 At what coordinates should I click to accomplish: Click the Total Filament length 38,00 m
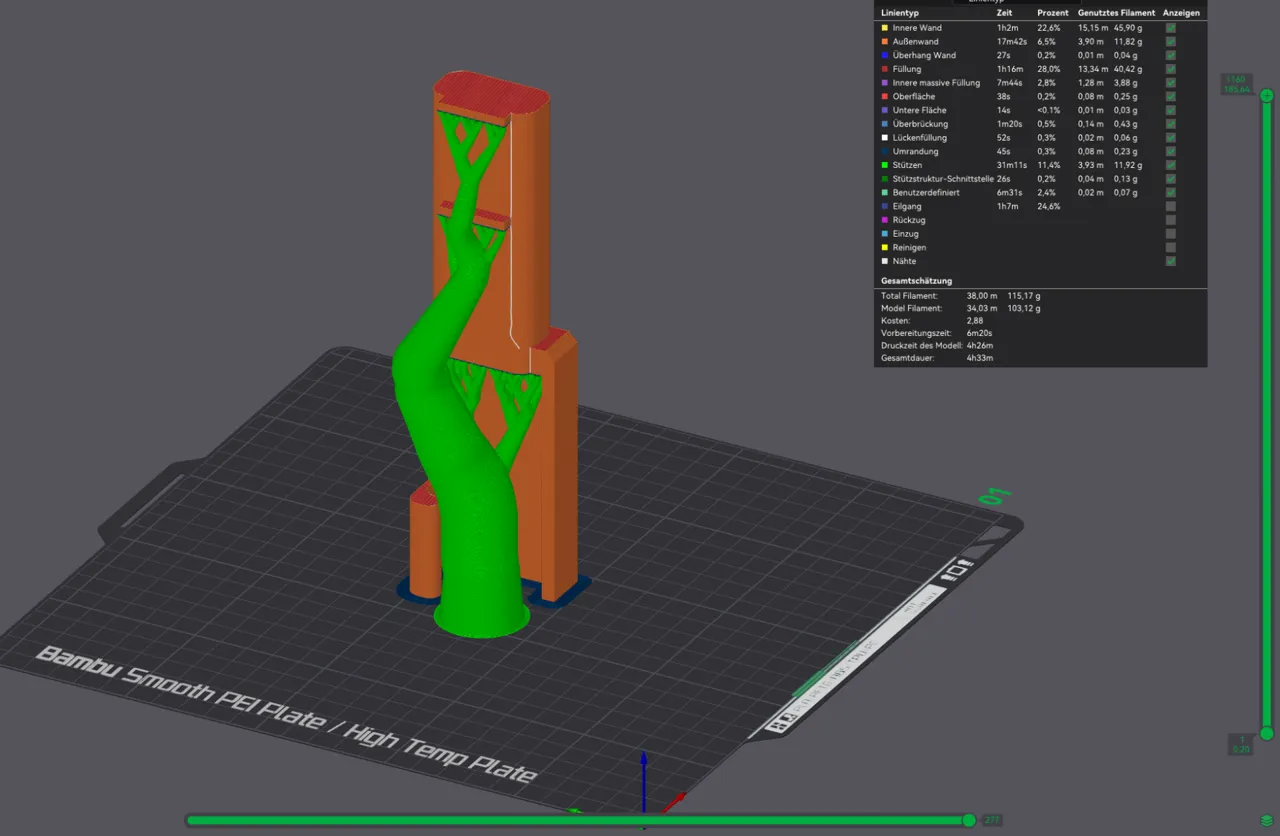point(983,296)
